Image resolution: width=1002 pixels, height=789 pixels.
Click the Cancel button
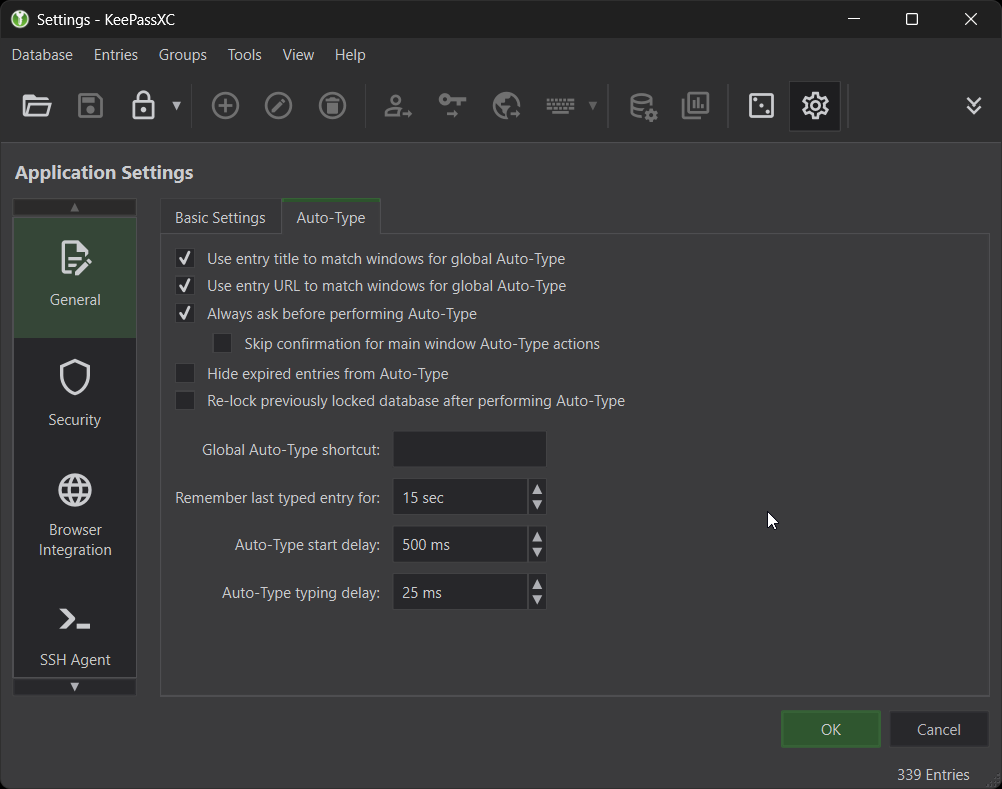[x=939, y=729]
